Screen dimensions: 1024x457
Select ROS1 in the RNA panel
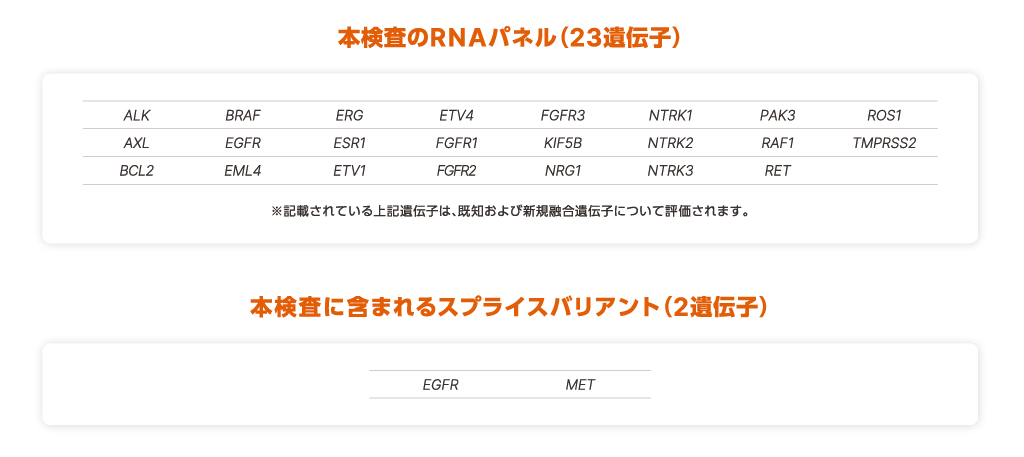click(884, 115)
